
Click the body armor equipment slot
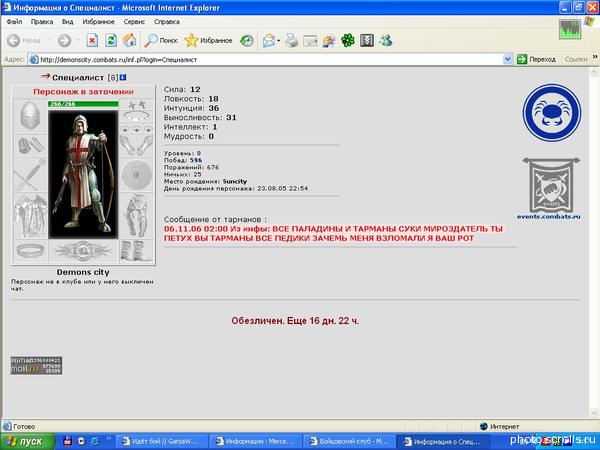pyautogui.click(x=30, y=215)
